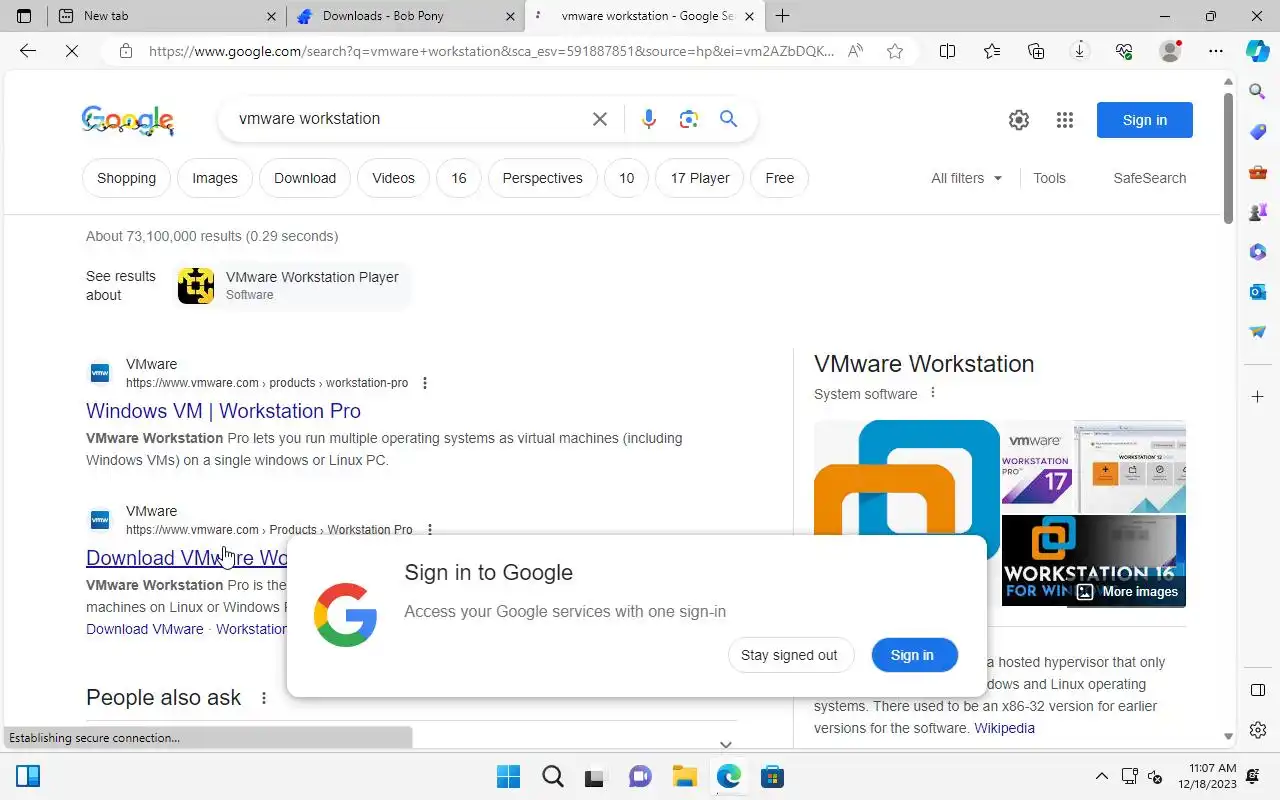Open Google quick settings gear
This screenshot has height=800, width=1280.
point(1019,120)
